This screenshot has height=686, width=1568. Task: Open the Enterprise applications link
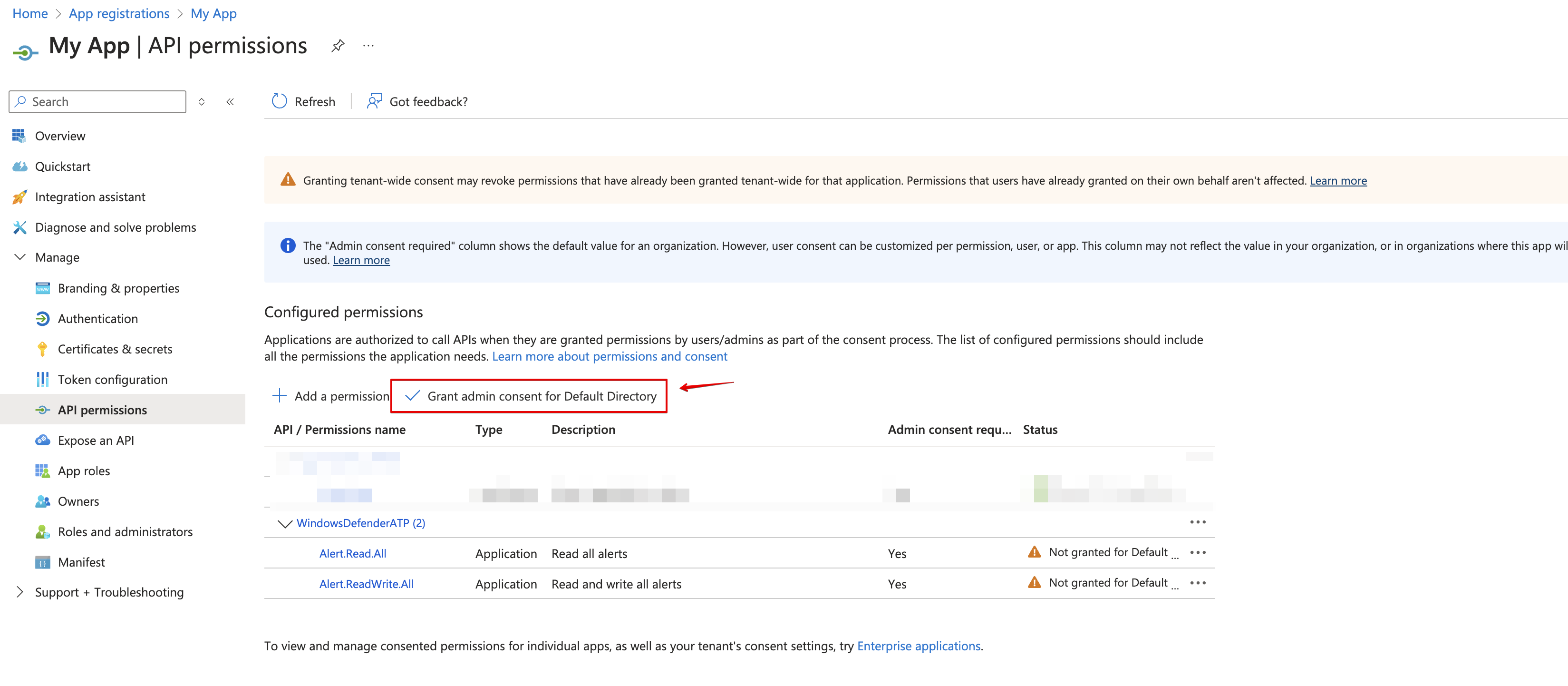919,646
